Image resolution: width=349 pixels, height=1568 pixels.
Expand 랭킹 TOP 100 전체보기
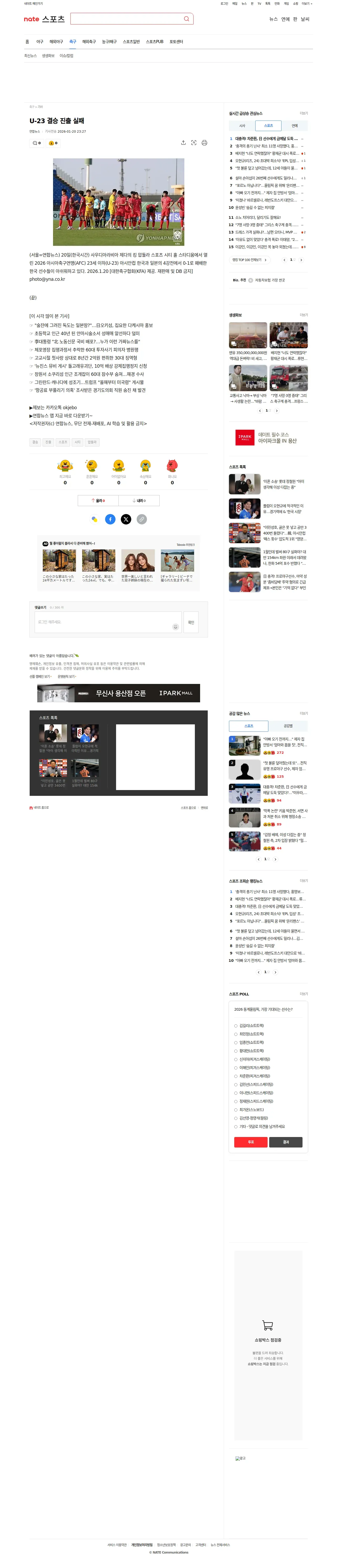[x=249, y=260]
